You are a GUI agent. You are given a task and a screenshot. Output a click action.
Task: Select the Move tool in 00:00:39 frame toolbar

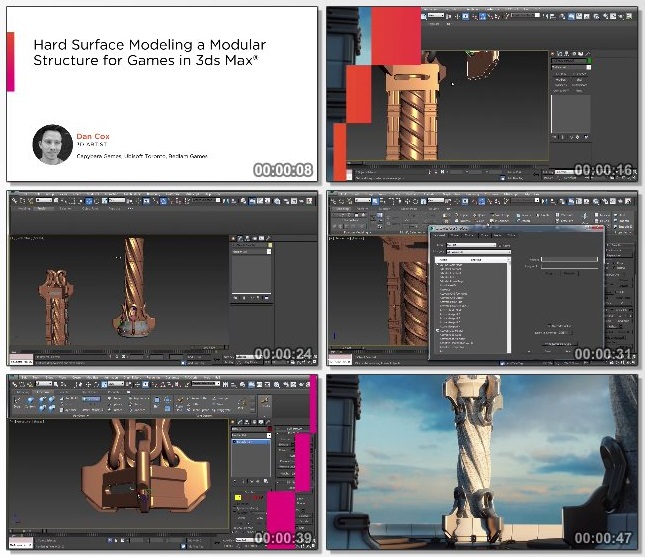88,384
